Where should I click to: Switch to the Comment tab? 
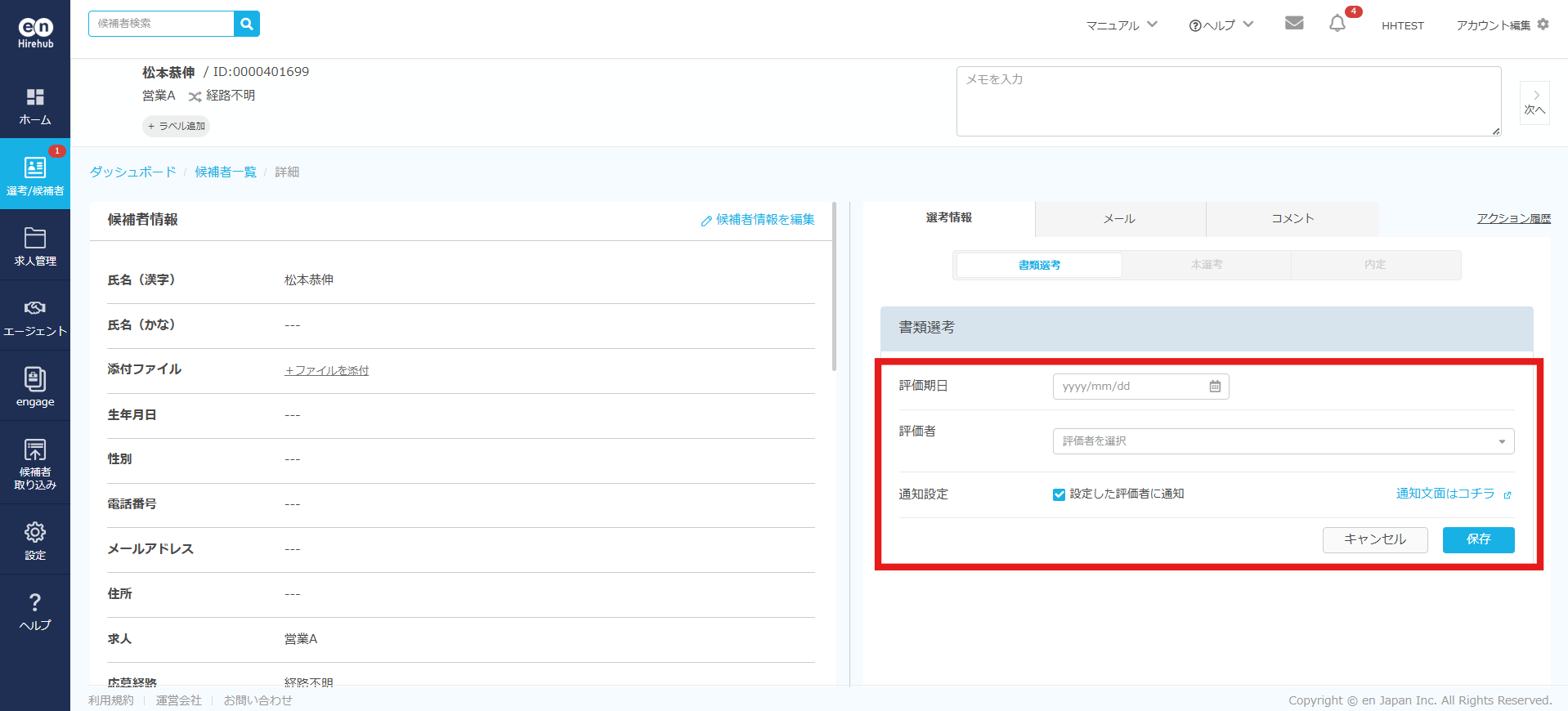tap(1292, 219)
